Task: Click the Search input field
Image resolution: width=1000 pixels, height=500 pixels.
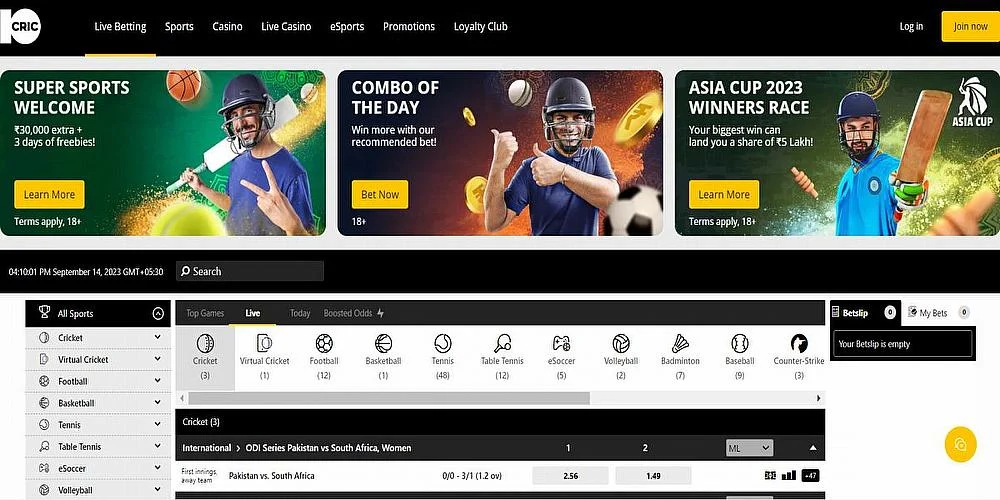Action: pos(250,271)
